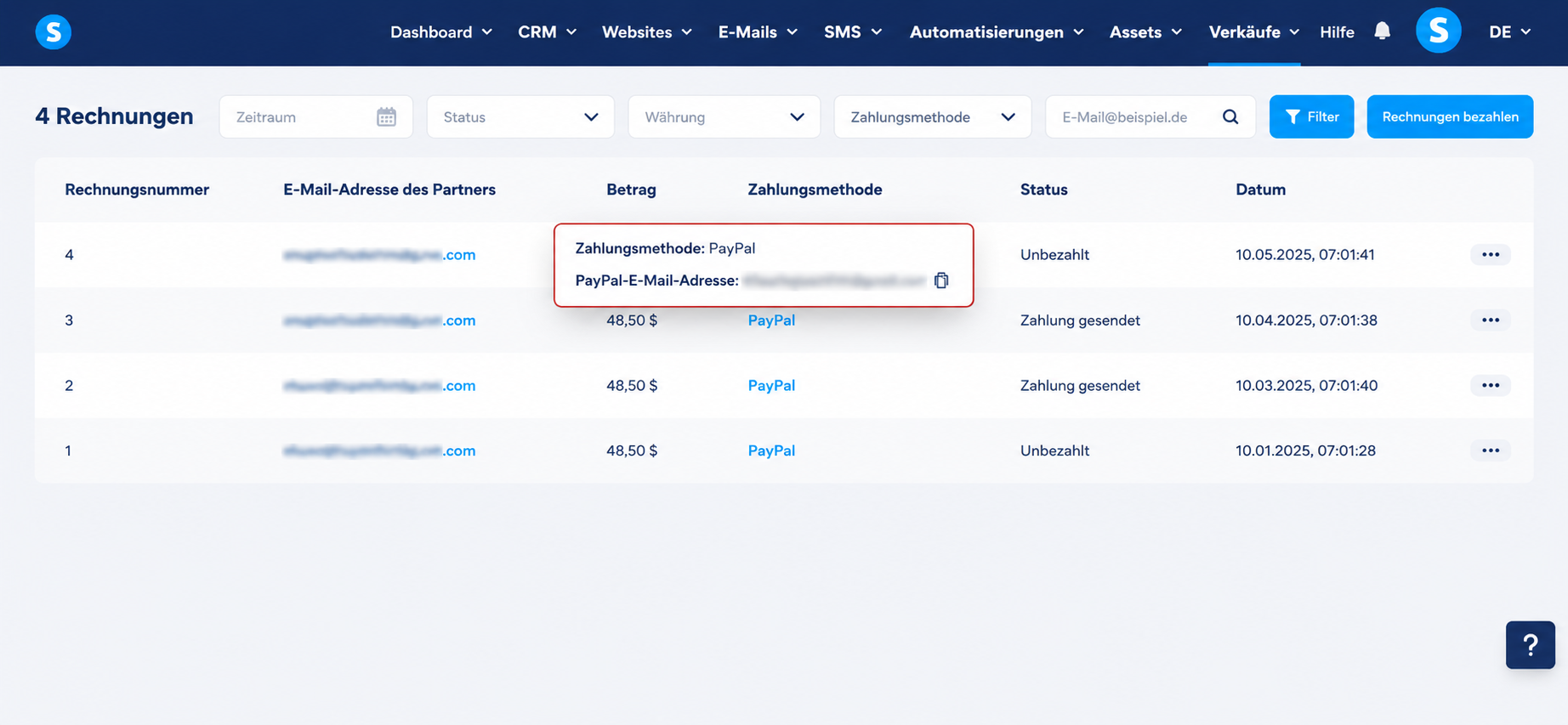Open the Automatisierungen menu

pyautogui.click(x=997, y=31)
